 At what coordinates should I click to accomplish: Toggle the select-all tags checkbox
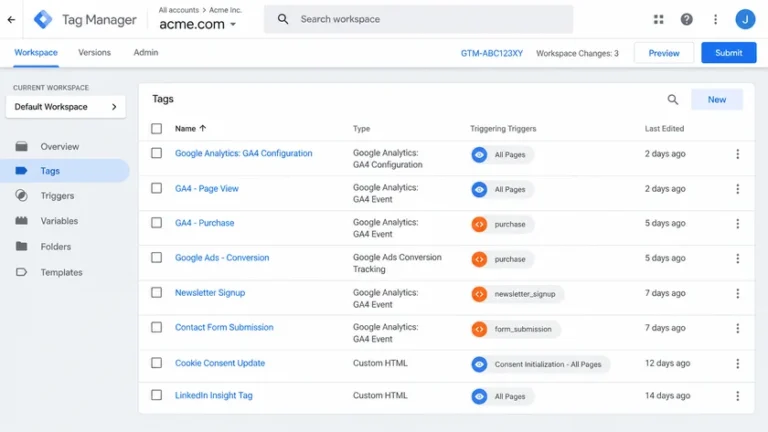tap(156, 128)
